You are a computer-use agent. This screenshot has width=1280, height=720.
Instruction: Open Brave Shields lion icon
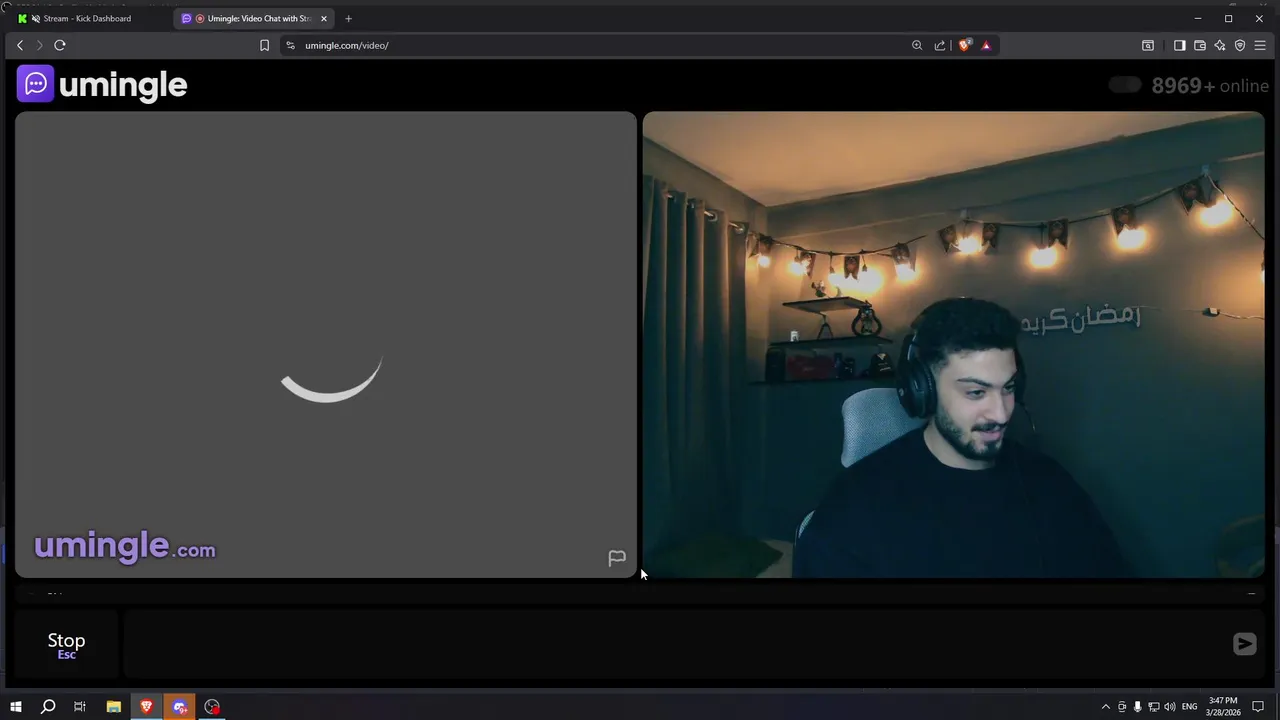(x=964, y=45)
